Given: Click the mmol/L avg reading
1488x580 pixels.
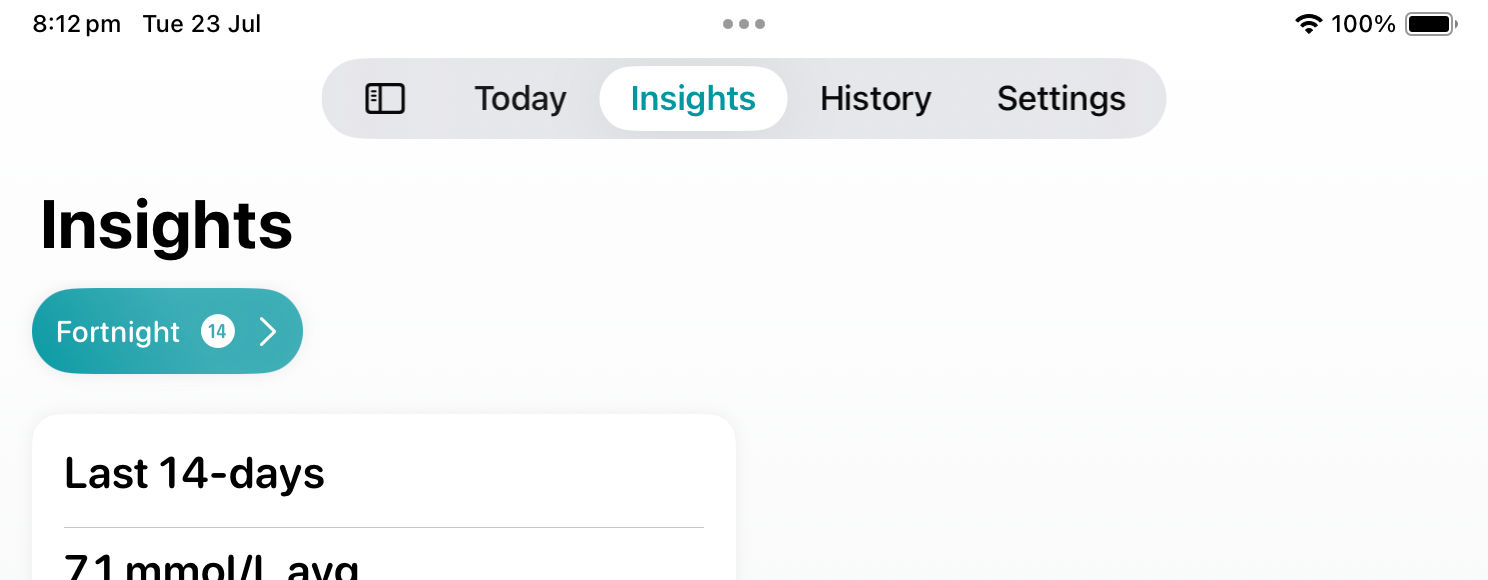Looking at the screenshot, I should pyautogui.click(x=211, y=566).
